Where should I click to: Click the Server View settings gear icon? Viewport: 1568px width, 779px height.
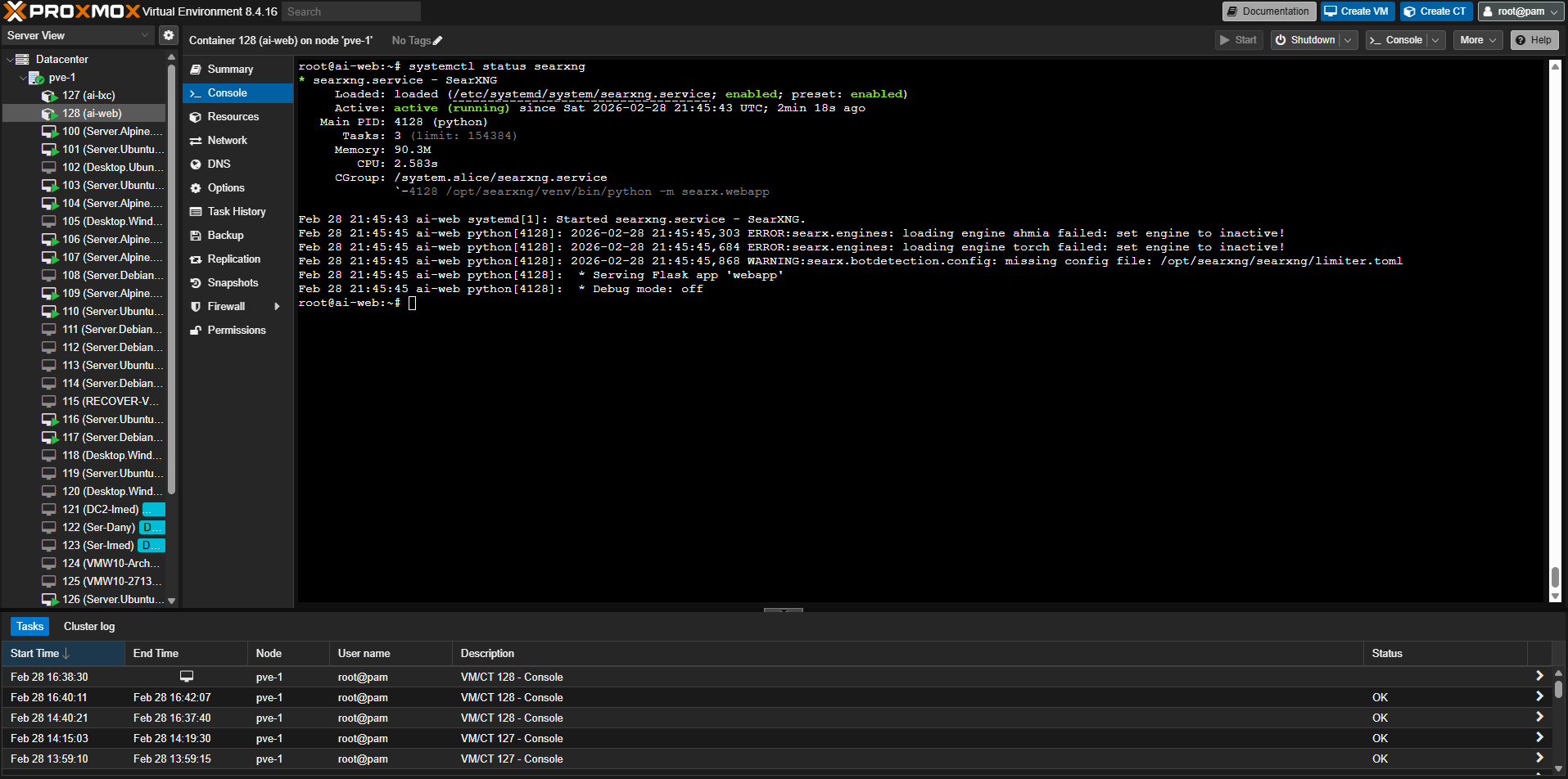point(168,35)
